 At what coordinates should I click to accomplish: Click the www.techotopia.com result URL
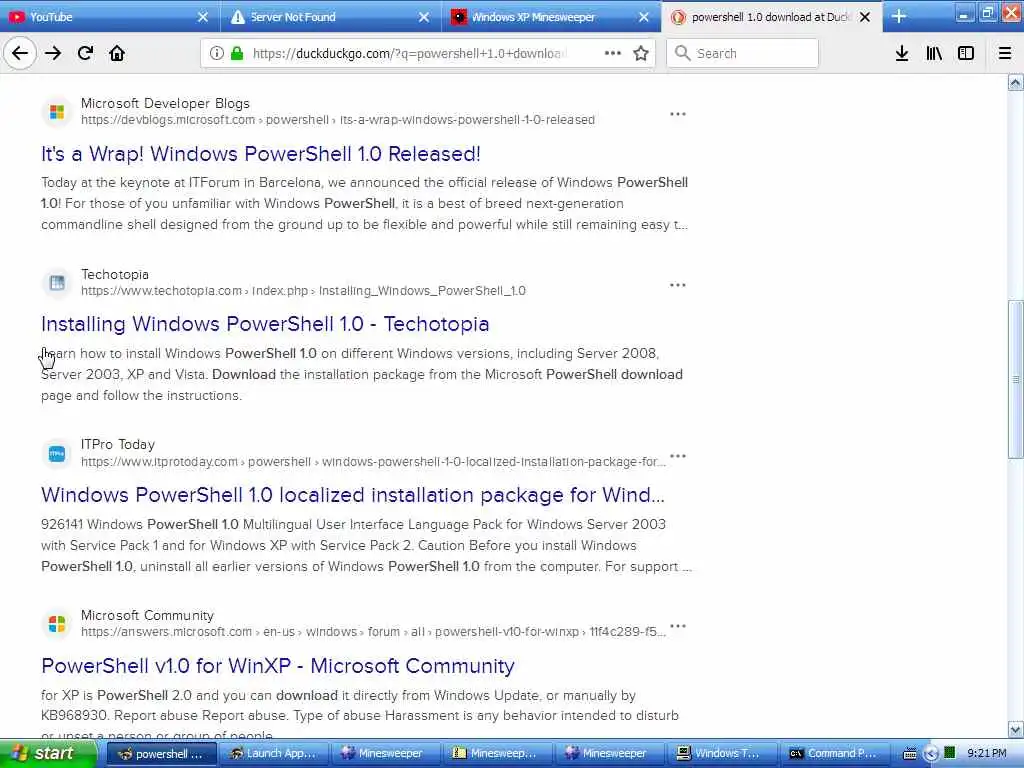coord(303,291)
